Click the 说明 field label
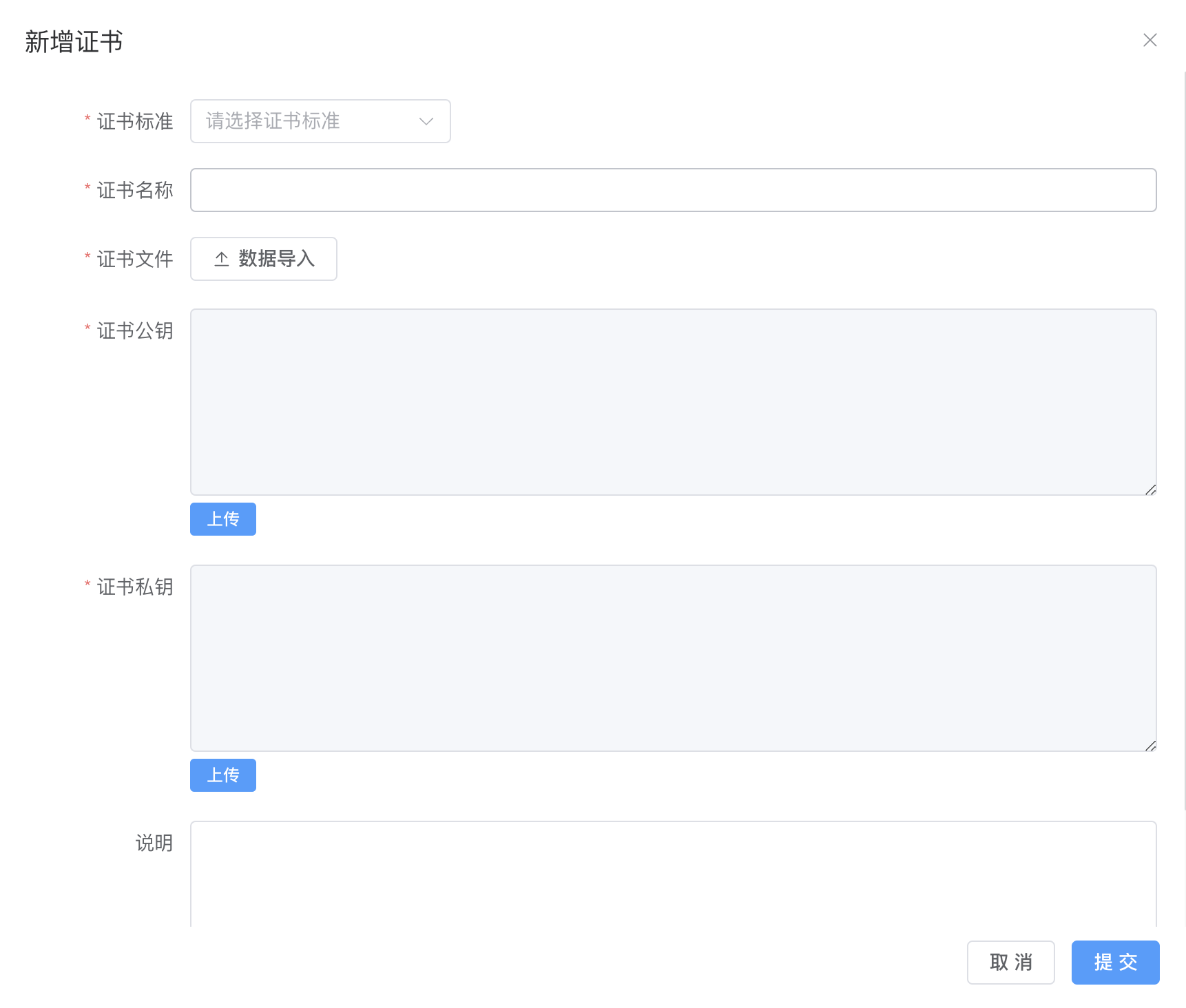This screenshot has width=1186, height=1008. pyautogui.click(x=154, y=843)
